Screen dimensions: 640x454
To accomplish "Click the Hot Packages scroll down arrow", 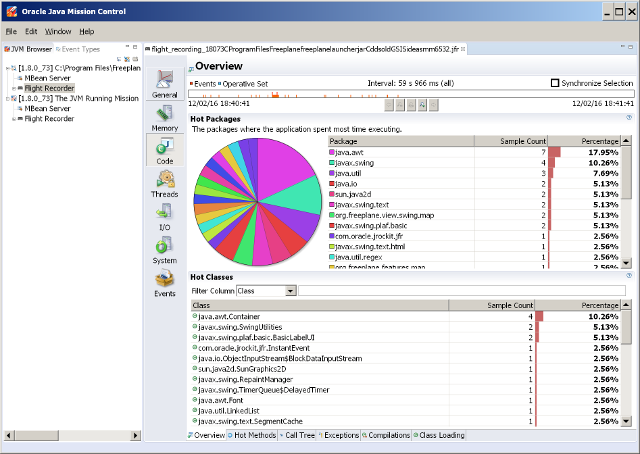I will 626,263.
